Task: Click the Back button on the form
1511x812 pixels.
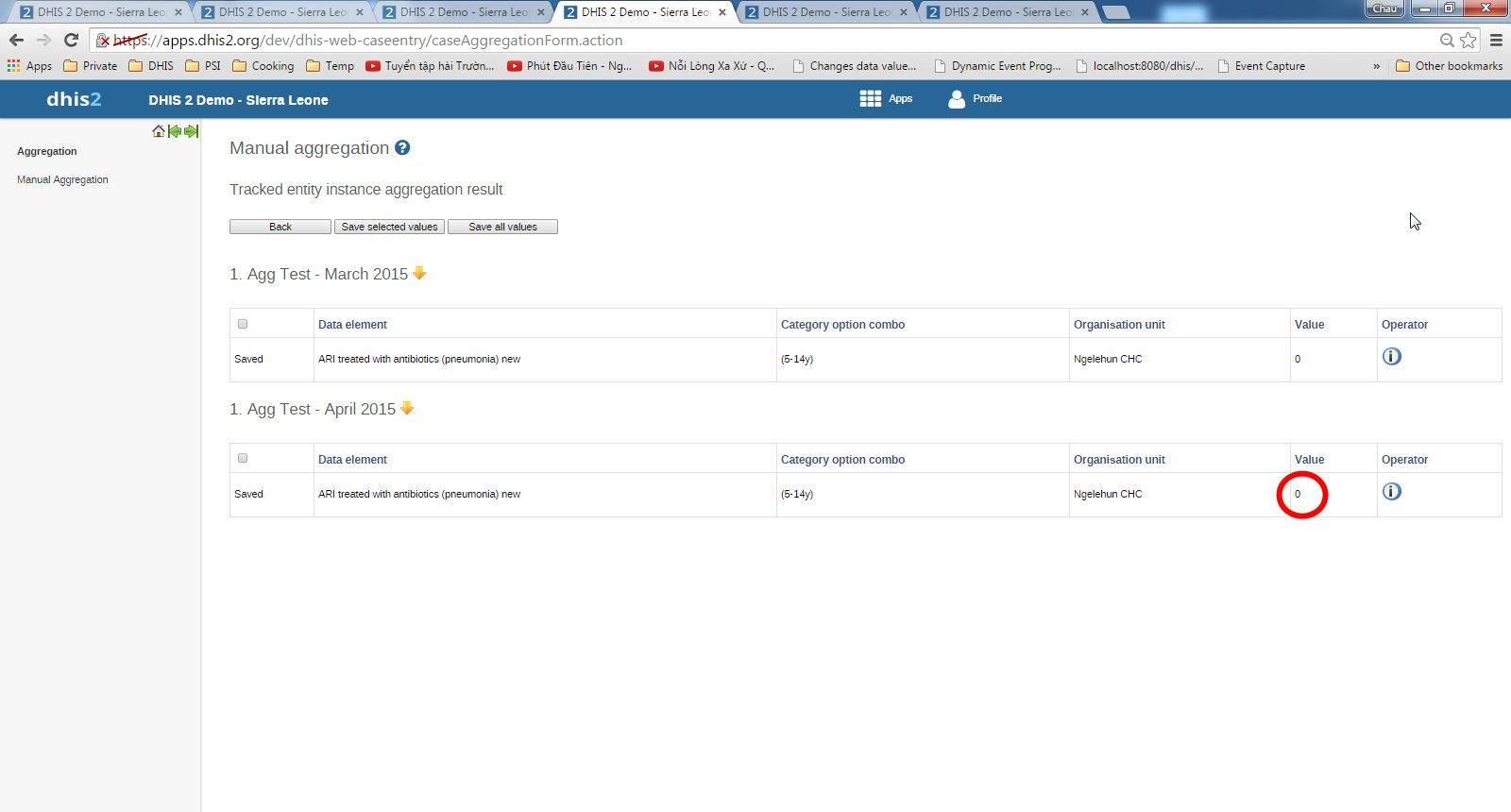Action: pyautogui.click(x=280, y=227)
